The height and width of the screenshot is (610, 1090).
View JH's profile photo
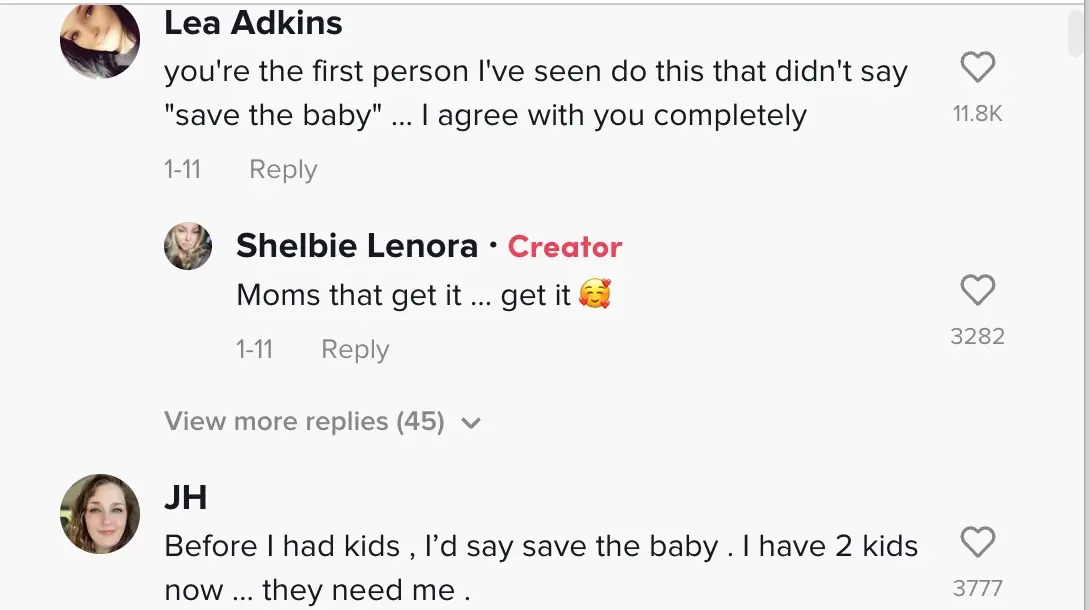click(100, 514)
